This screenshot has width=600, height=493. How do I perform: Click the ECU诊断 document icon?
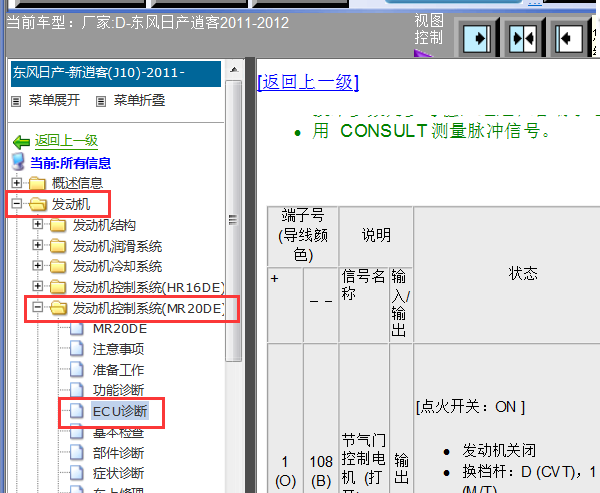click(77, 411)
